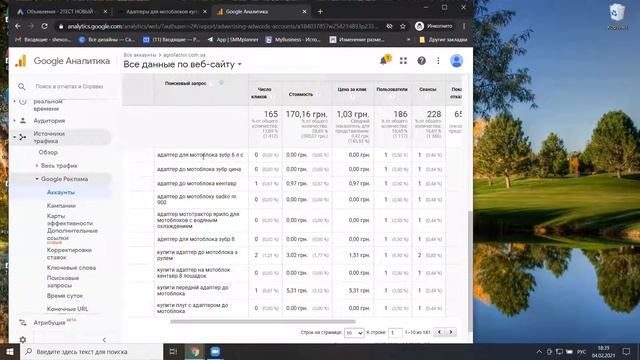Open the admin settings gear icon

(x=22, y=340)
